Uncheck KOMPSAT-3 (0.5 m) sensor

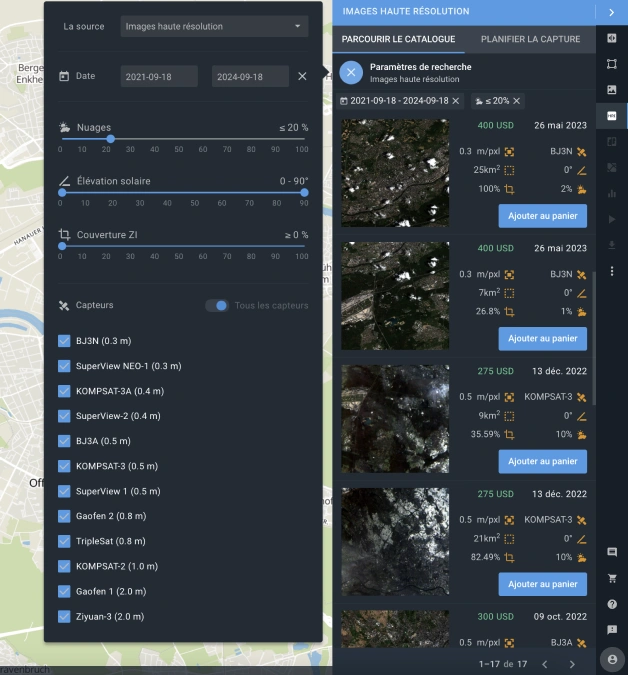(x=64, y=466)
